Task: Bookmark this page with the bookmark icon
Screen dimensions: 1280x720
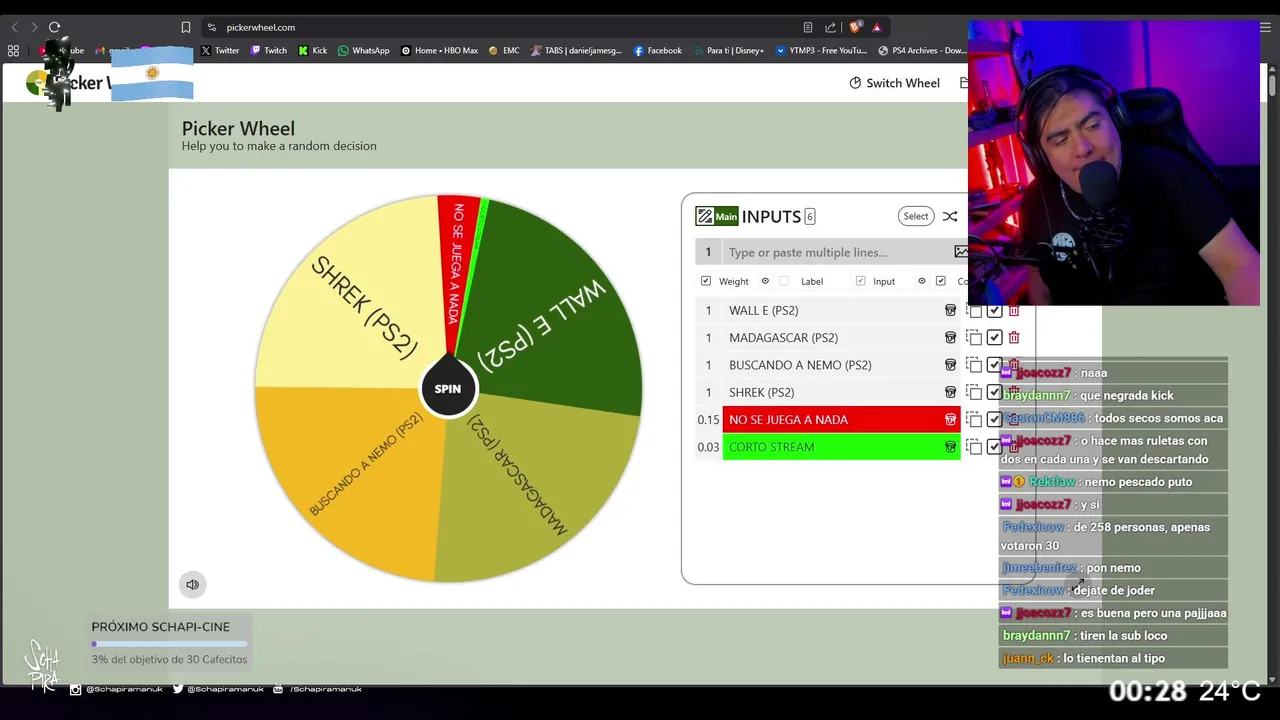Action: pyautogui.click(x=185, y=27)
